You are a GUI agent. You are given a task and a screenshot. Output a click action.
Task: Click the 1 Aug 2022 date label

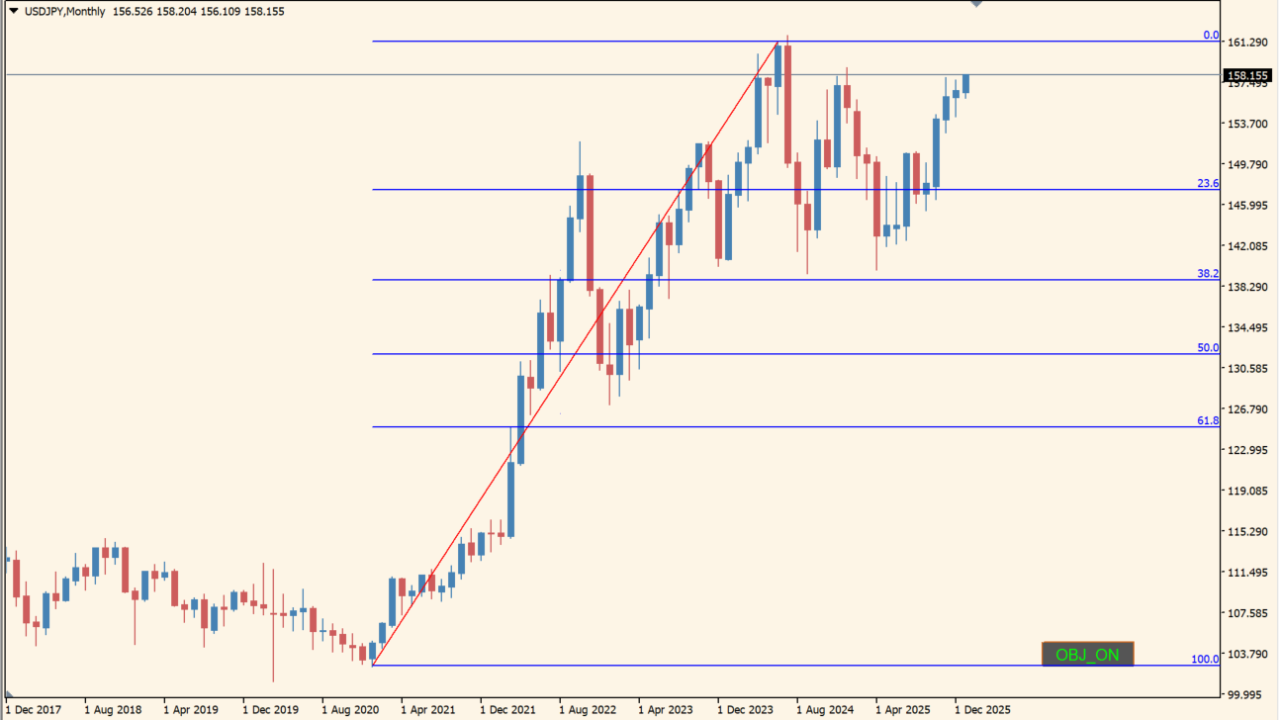(x=588, y=710)
